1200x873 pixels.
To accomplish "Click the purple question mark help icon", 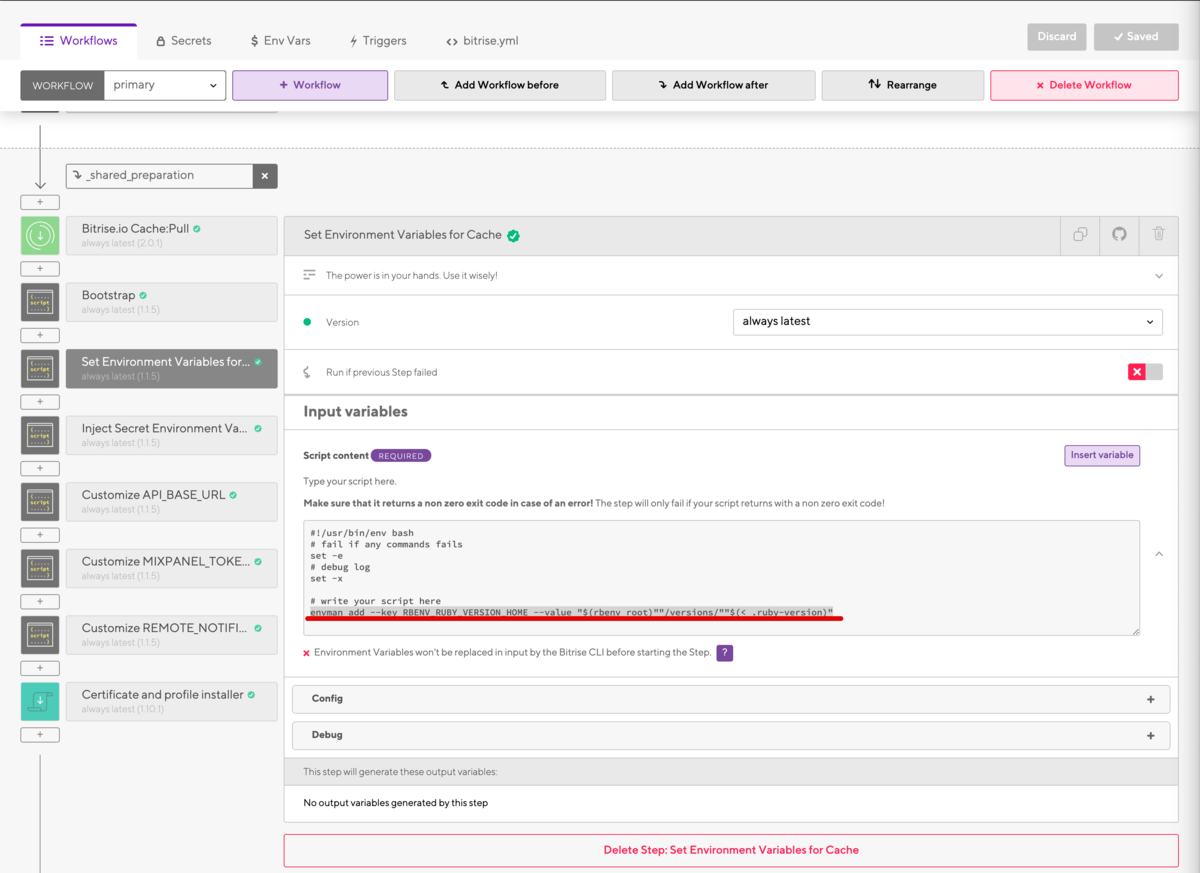I will click(x=725, y=653).
